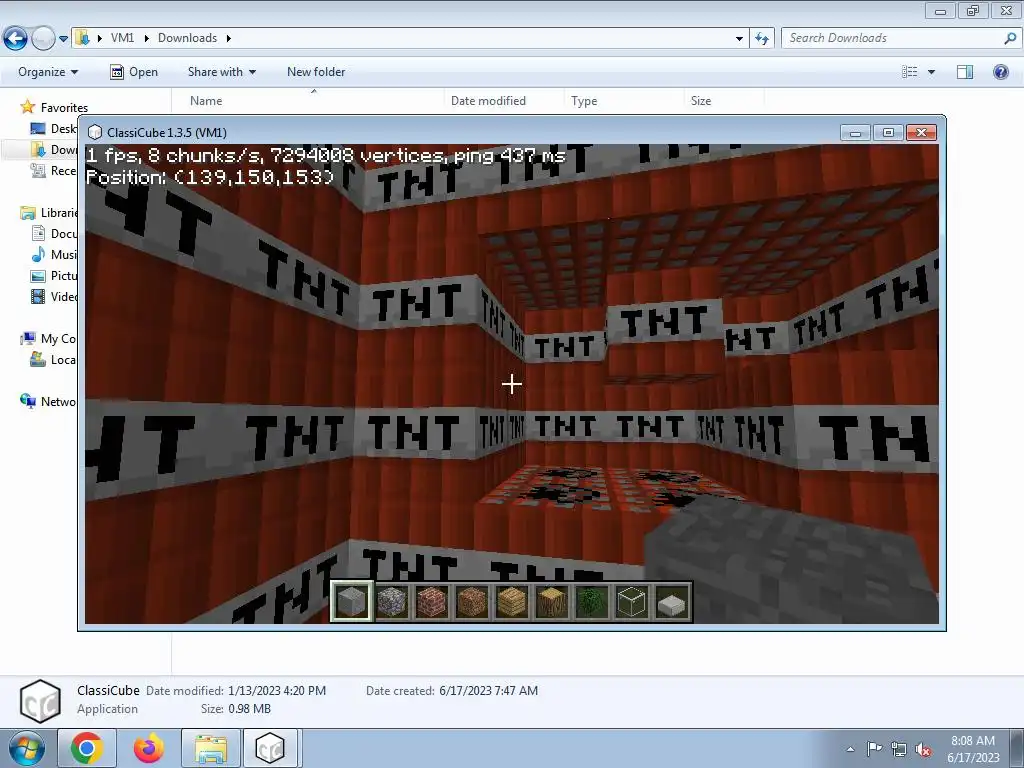Click the taskbar clock showing 8:08 AM
The image size is (1024, 768).
973,749
